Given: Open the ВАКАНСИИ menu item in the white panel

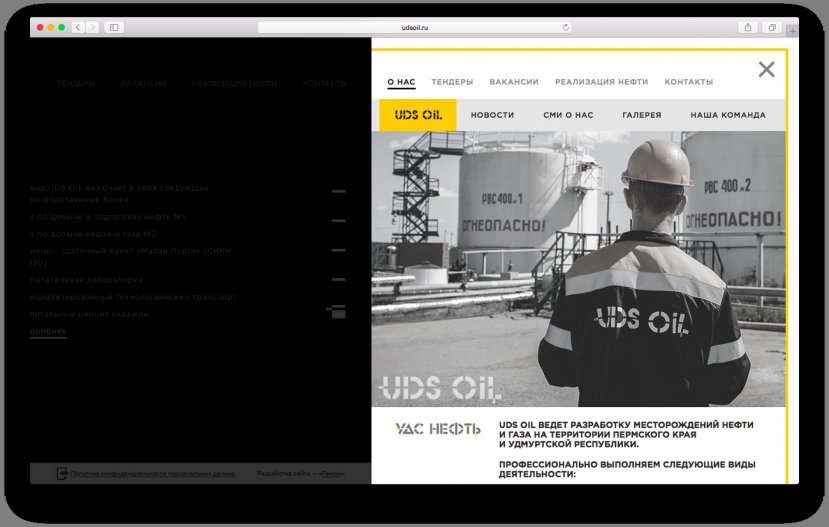Looking at the screenshot, I should (x=514, y=82).
